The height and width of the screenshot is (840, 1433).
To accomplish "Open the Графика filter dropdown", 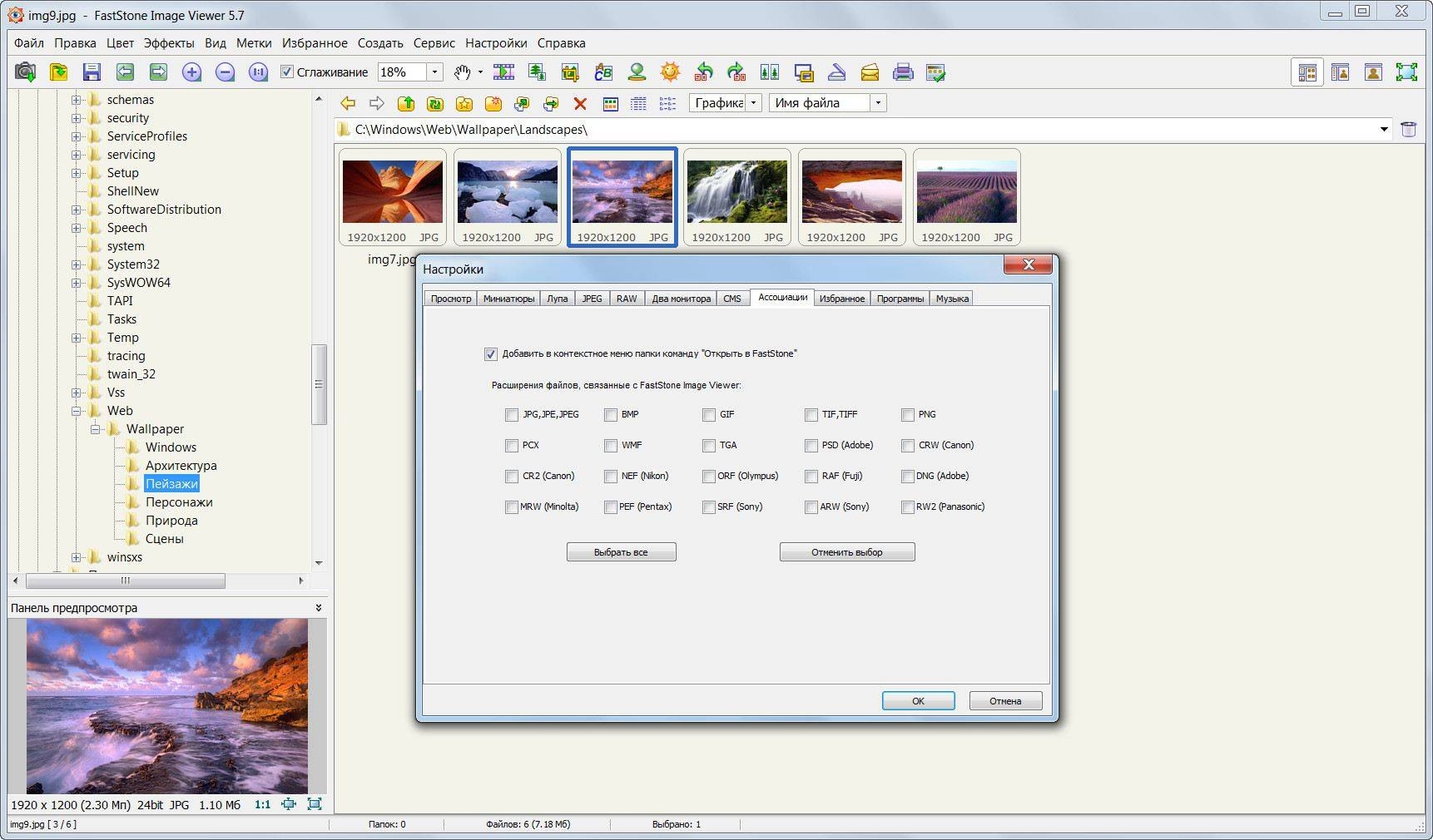I will click(753, 103).
